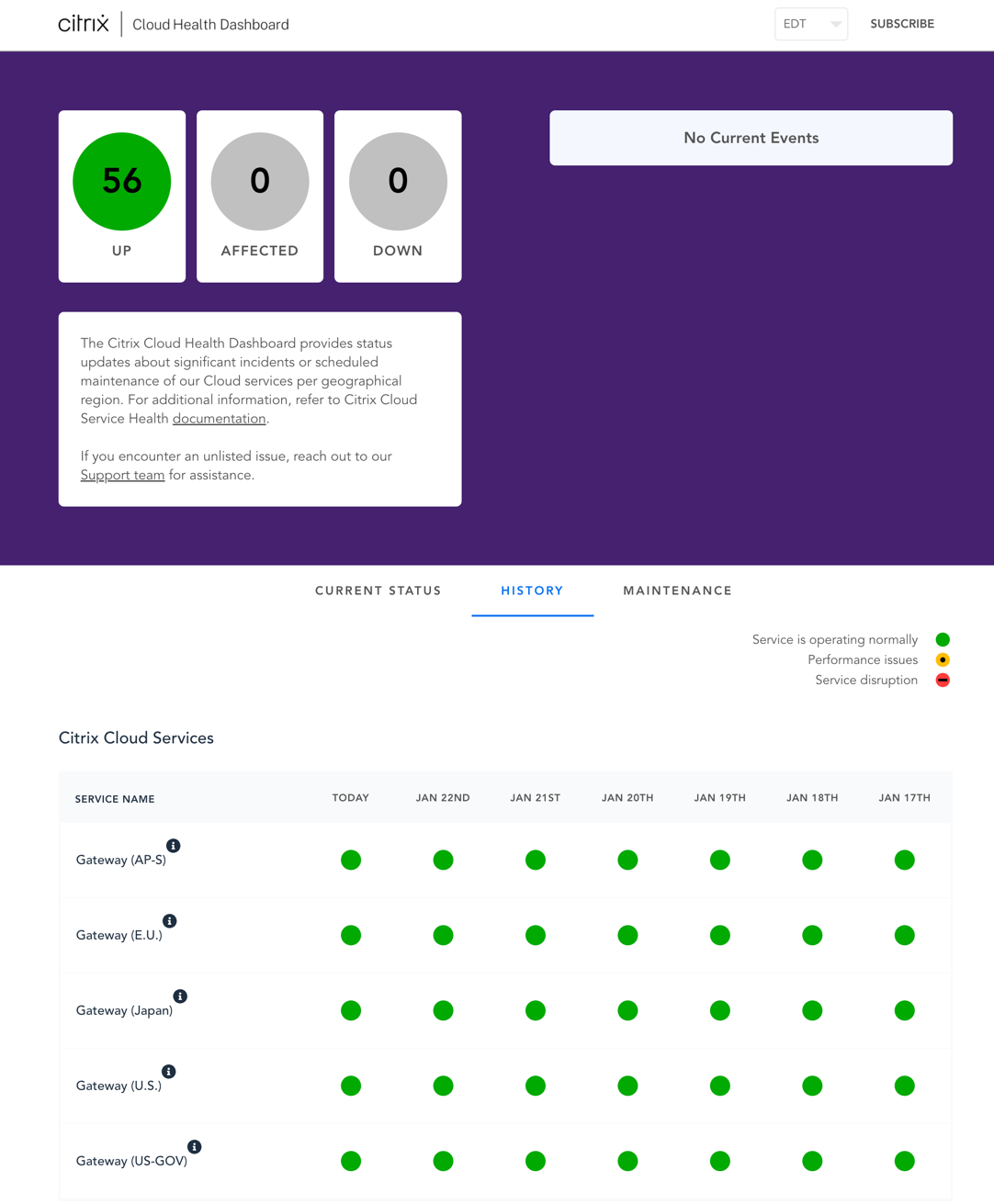Viewport: 994px width, 1204px height.
Task: Click the 0 DOWN circle
Action: [398, 181]
